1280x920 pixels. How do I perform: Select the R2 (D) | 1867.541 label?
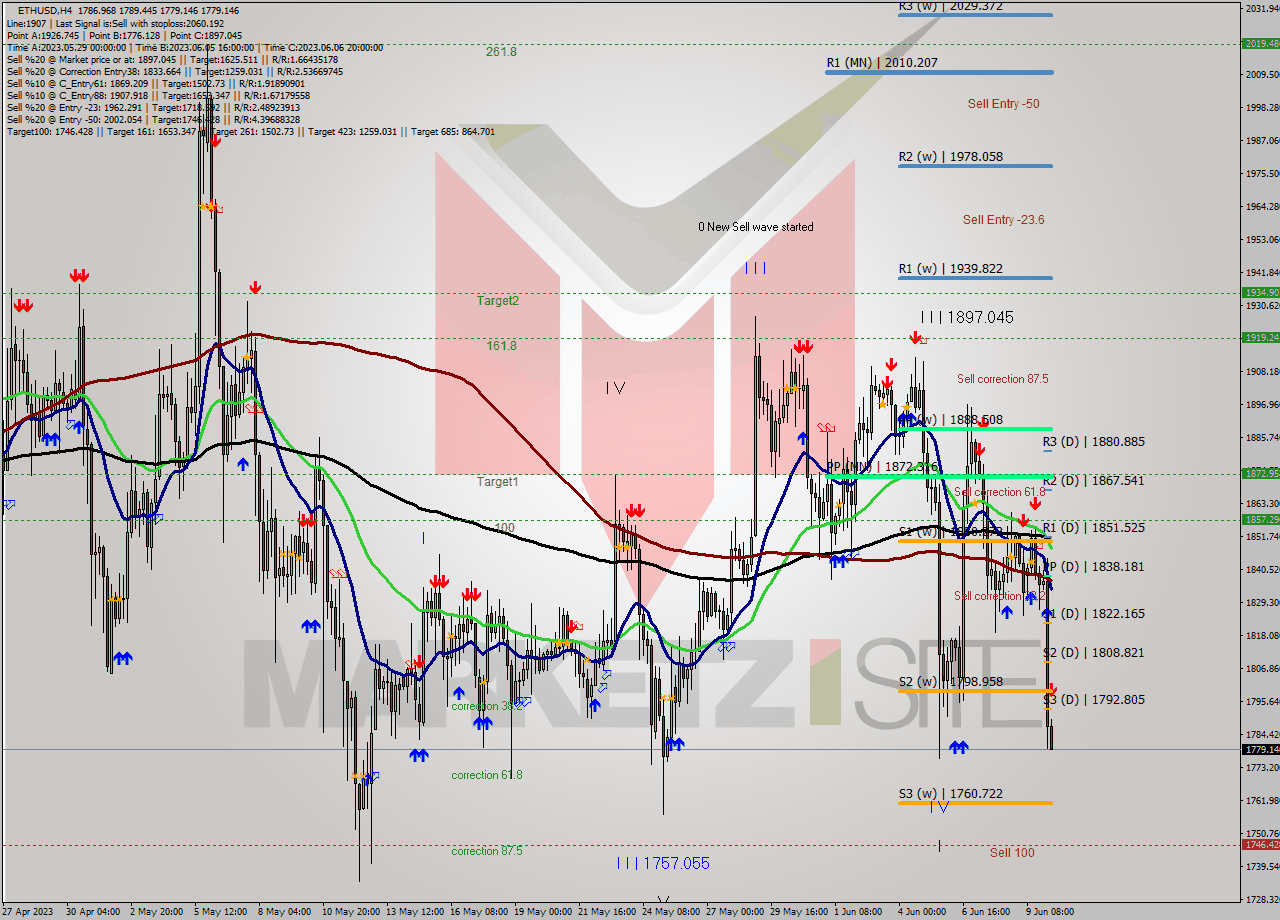(1094, 481)
